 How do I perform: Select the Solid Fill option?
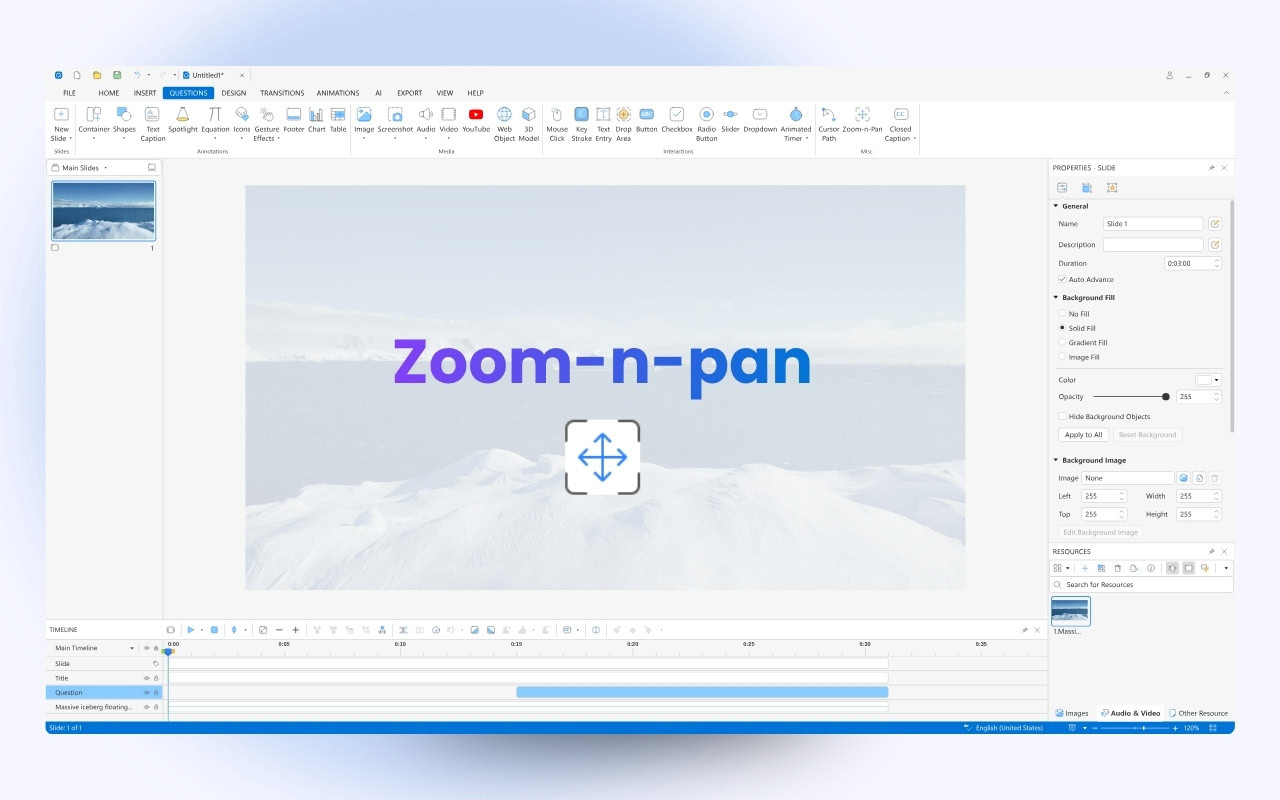[1062, 328]
